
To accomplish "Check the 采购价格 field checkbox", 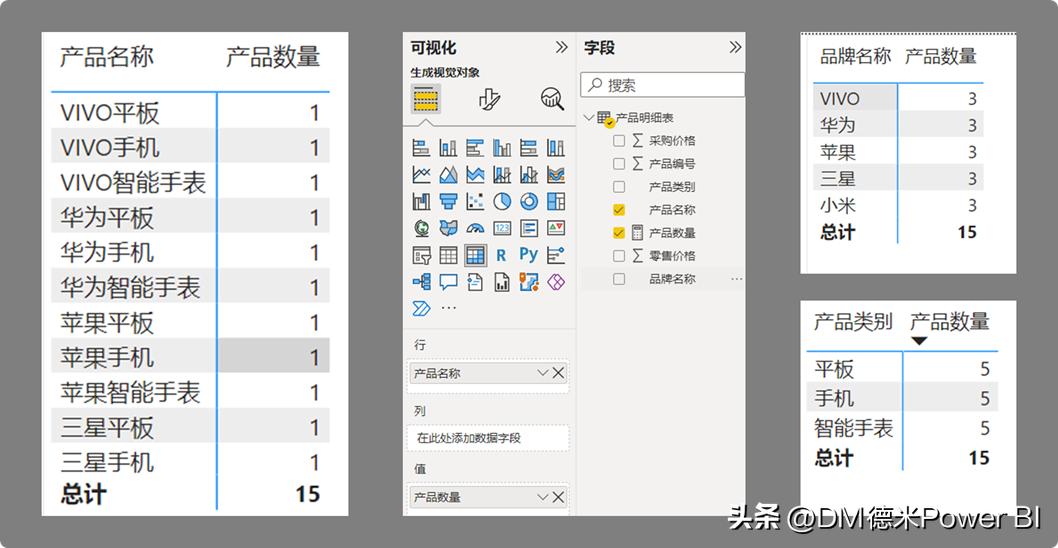I will tap(619, 140).
